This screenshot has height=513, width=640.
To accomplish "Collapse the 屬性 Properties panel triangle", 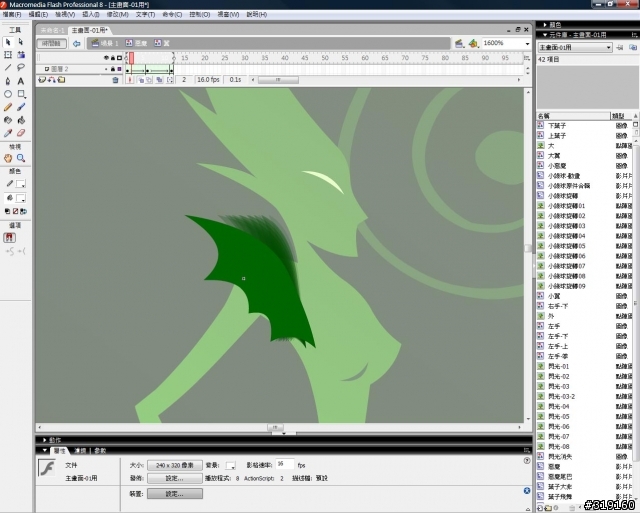I will tap(44, 451).
